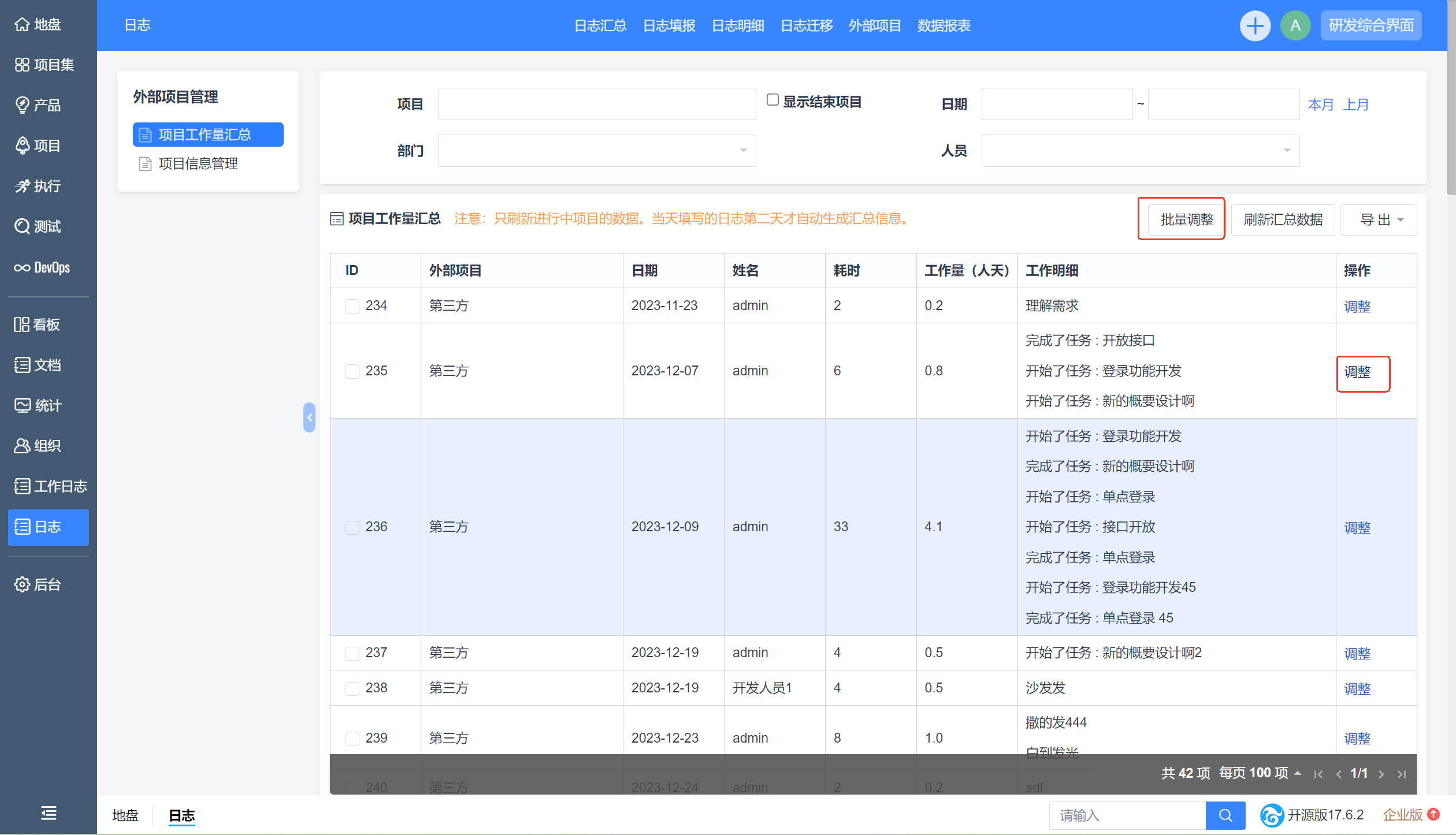Screen dimensions: 1456x835
Task: Check the row 239 checkbox
Action: [352, 739]
